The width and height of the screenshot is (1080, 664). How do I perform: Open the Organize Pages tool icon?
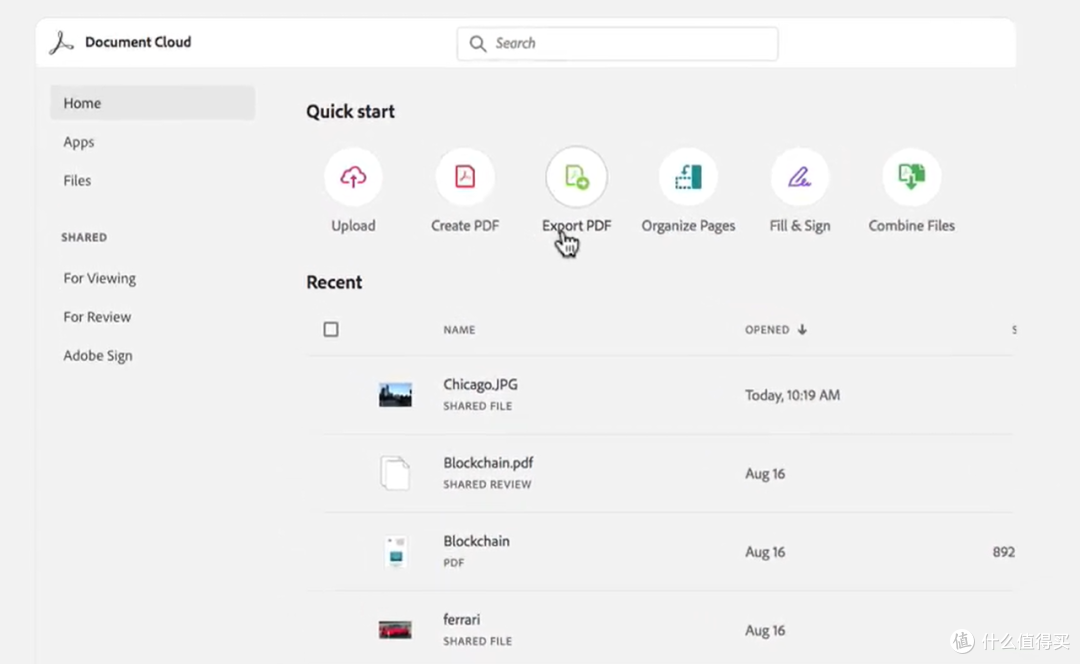tap(688, 178)
